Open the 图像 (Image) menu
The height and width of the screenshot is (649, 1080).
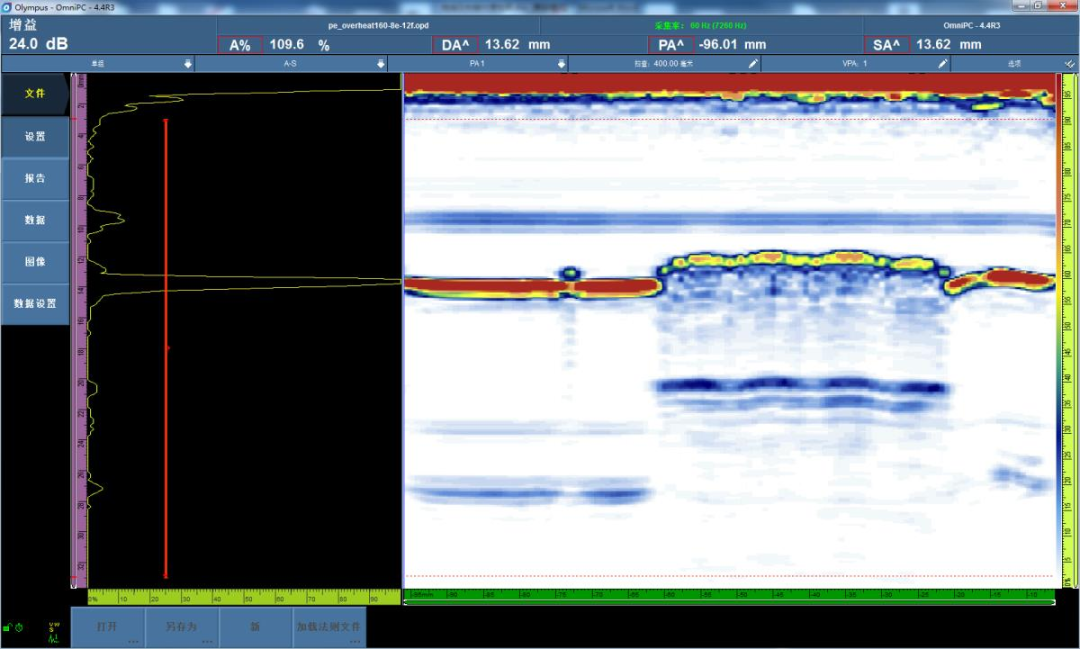[34, 262]
